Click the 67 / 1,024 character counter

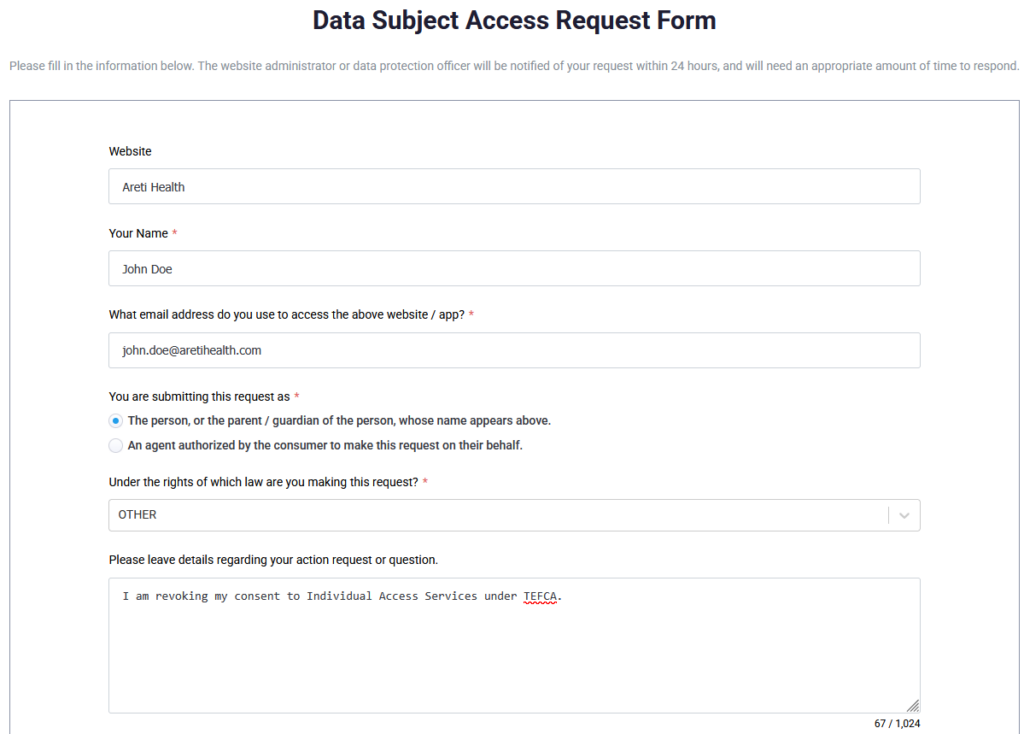coord(896,724)
